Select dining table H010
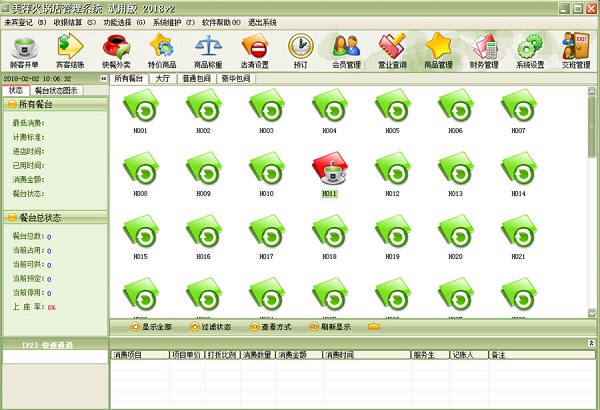This screenshot has width=600, height=410. pos(266,174)
